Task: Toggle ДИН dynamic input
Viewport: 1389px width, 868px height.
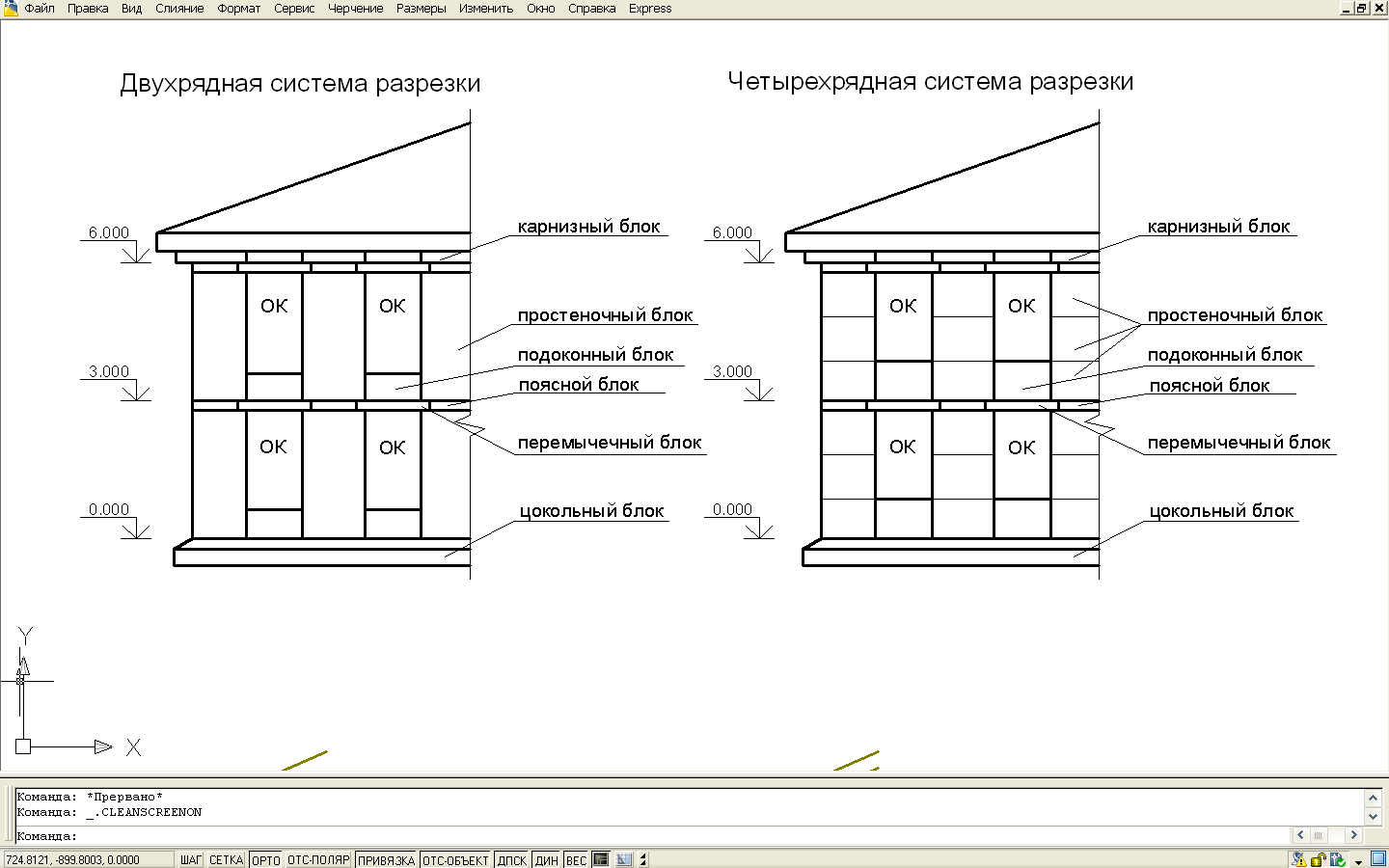Action: click(x=547, y=860)
